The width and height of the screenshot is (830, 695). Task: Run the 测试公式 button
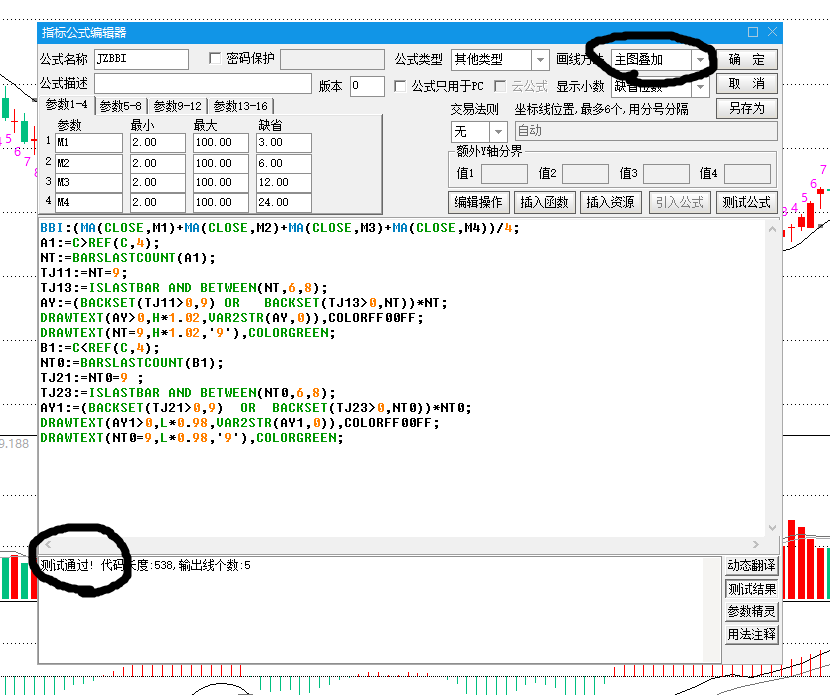tap(746, 202)
